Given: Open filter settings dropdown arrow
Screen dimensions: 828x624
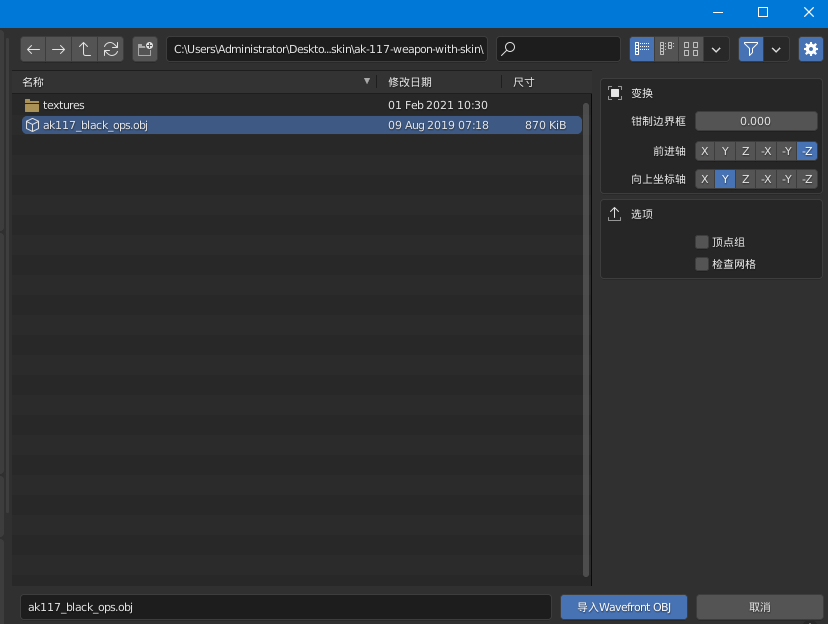Looking at the screenshot, I should (777, 49).
